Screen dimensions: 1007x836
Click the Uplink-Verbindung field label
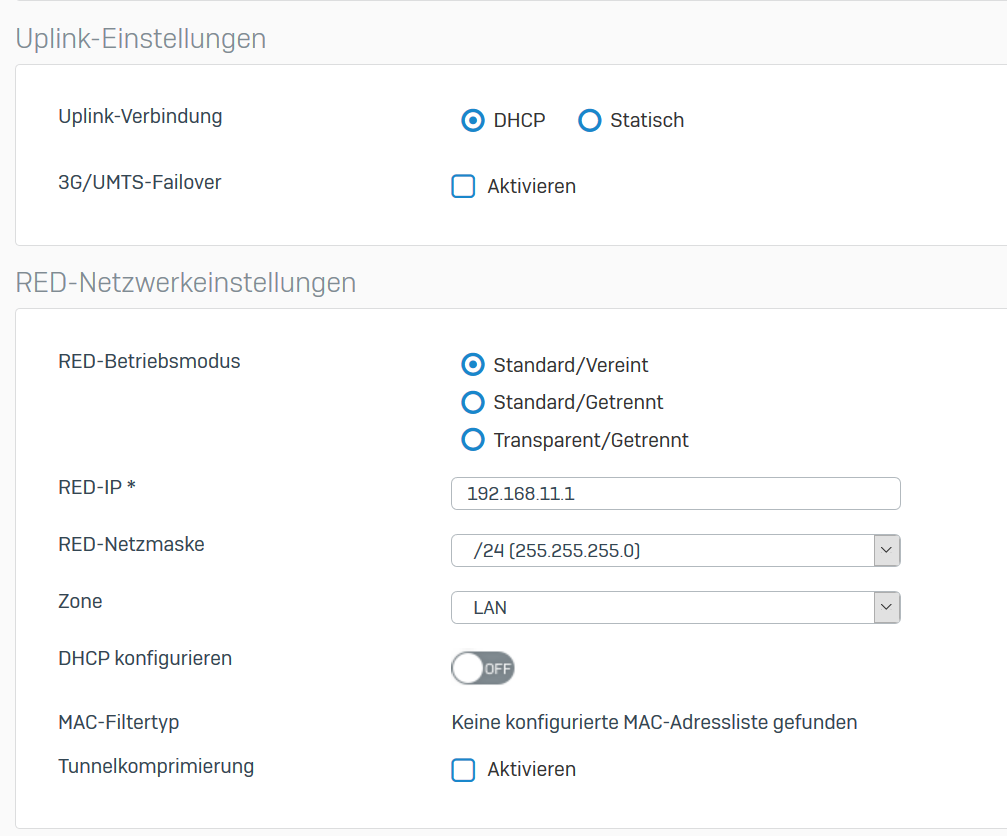click(140, 116)
